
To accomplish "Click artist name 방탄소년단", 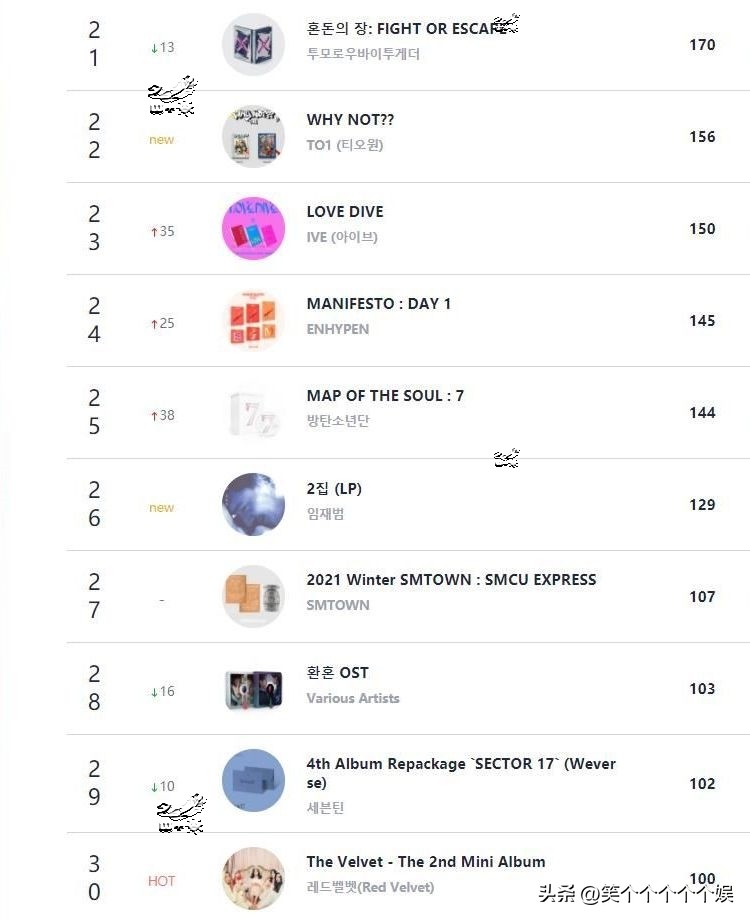I will pos(338,421).
